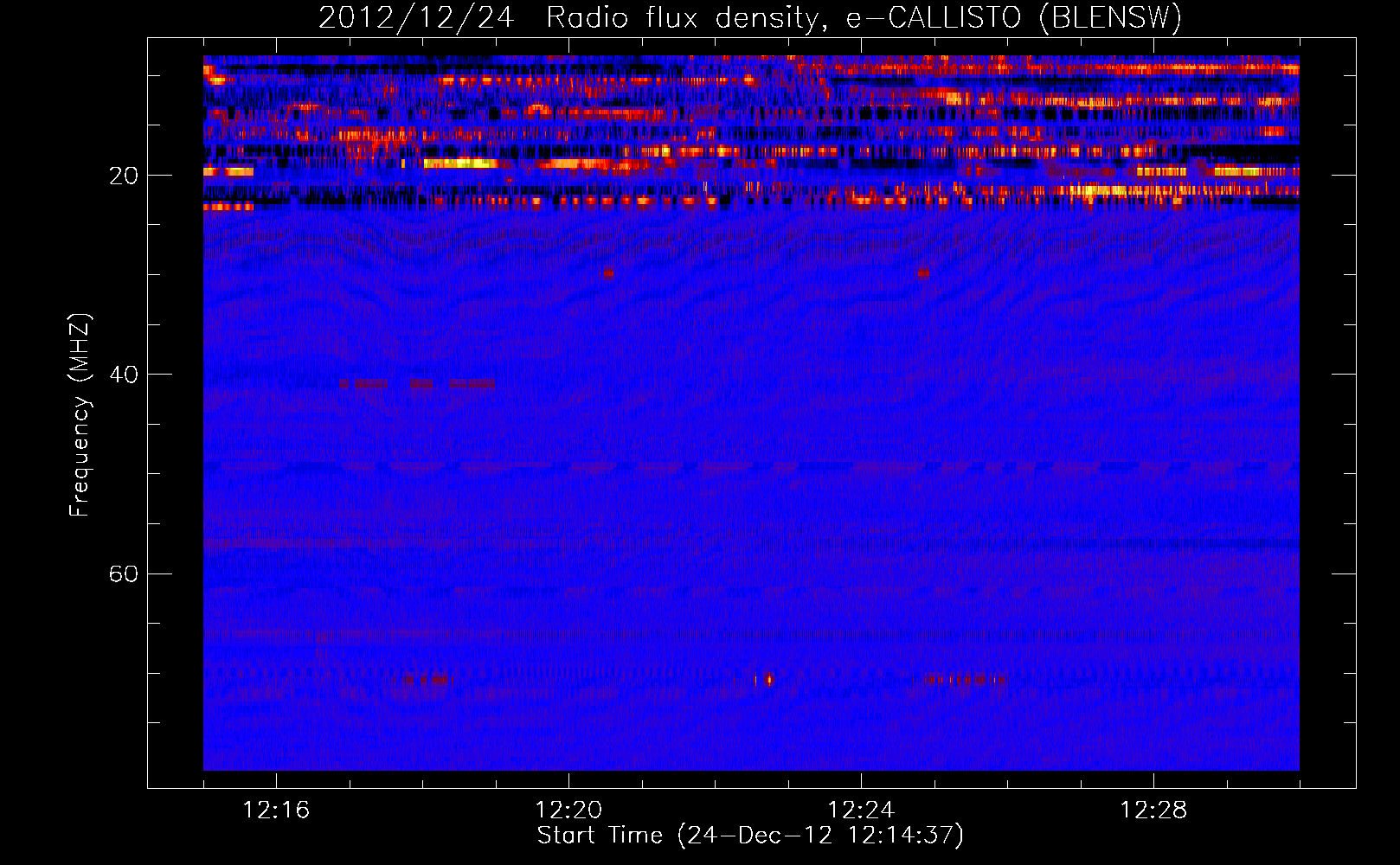The width and height of the screenshot is (1400, 865).
Task: Click the plot title '2012/12/24 Radio flux density, e-CALLISTO (BLENSW)'
Action: point(750,17)
